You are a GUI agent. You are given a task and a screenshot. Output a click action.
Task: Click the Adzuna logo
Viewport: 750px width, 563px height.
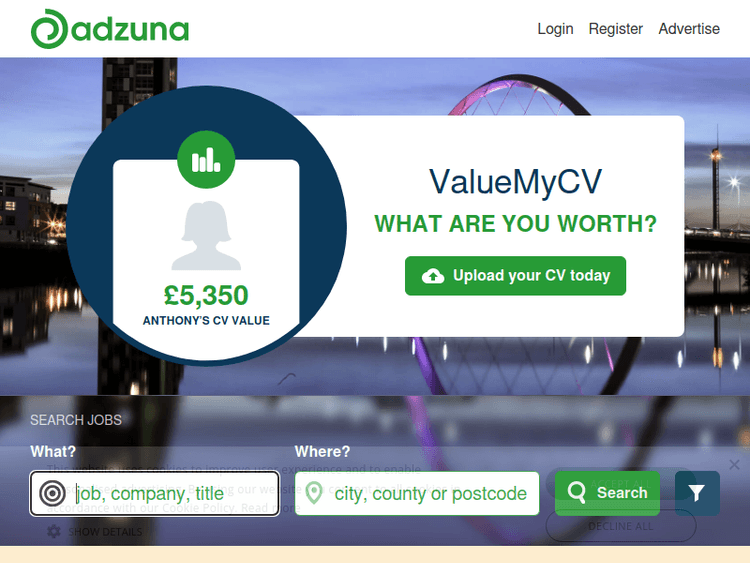[x=110, y=29]
